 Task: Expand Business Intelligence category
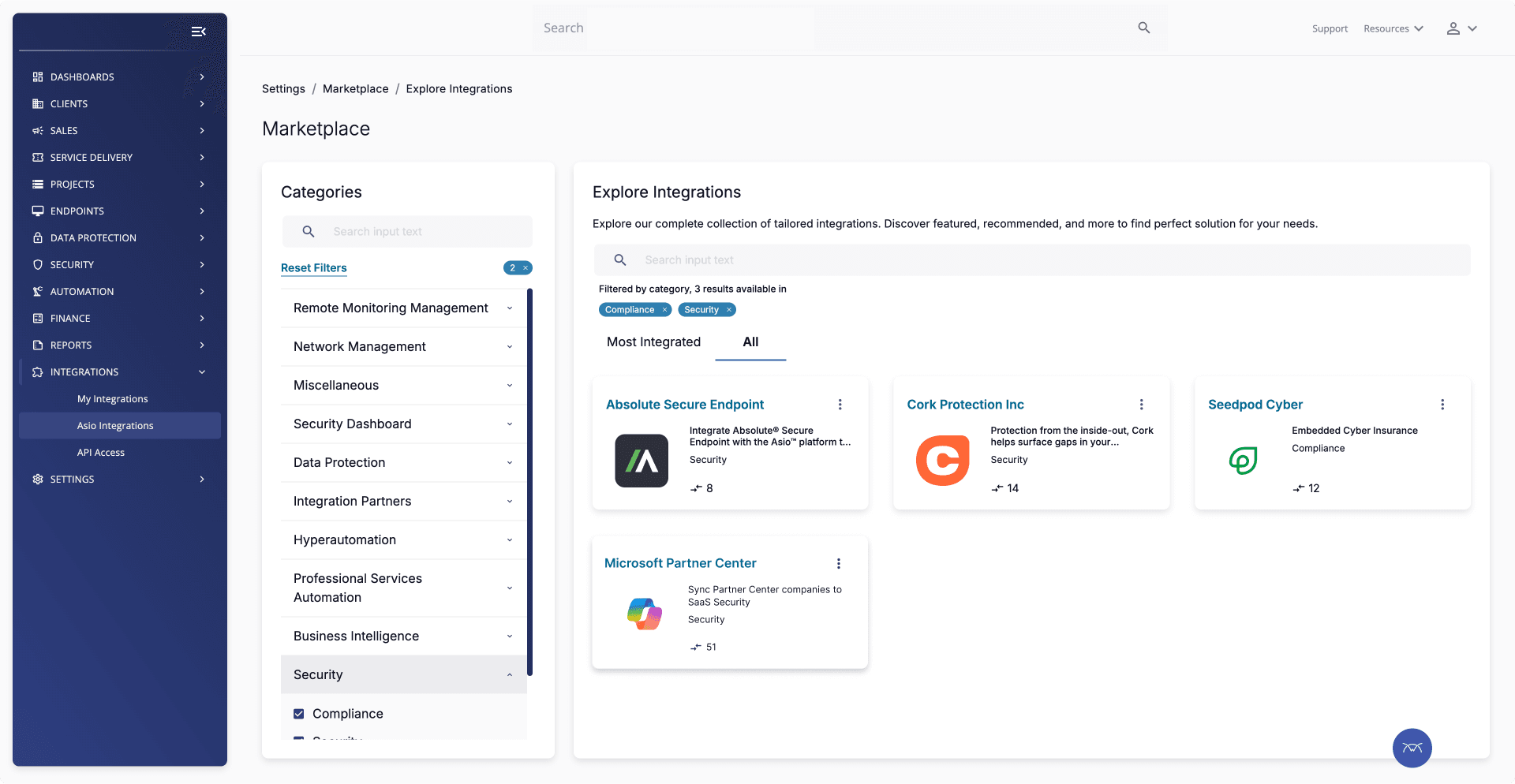pyautogui.click(x=510, y=637)
